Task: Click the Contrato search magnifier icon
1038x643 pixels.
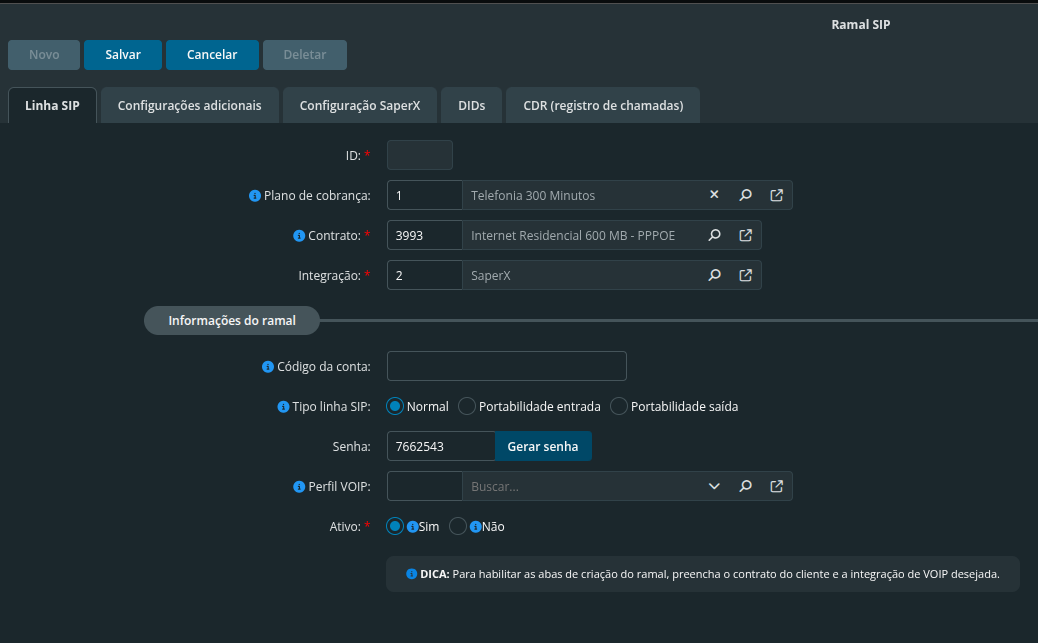Action: coord(714,235)
